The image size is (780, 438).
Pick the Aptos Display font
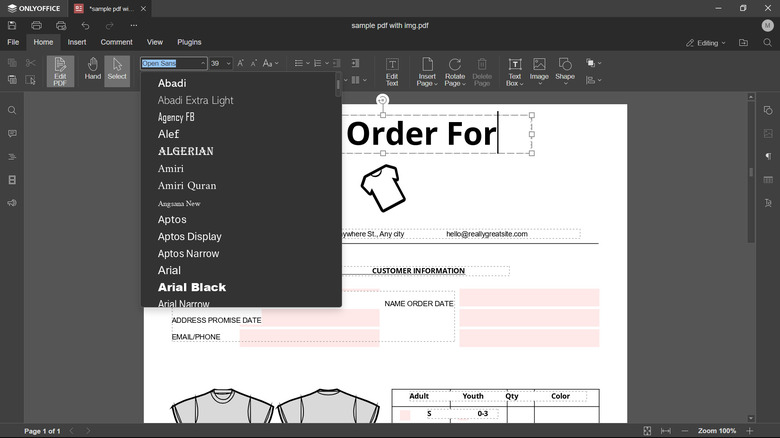click(190, 237)
